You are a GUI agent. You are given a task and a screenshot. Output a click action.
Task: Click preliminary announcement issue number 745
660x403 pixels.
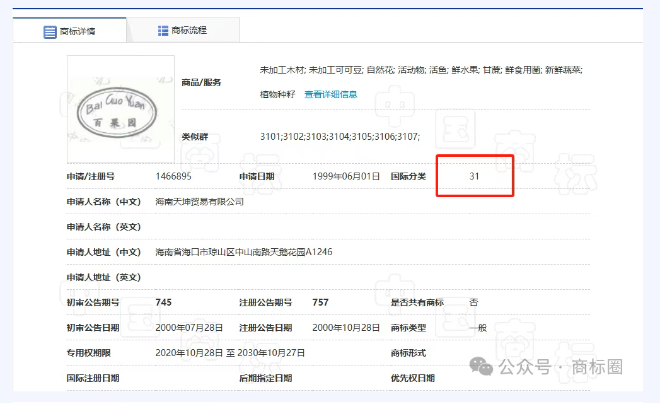point(163,302)
